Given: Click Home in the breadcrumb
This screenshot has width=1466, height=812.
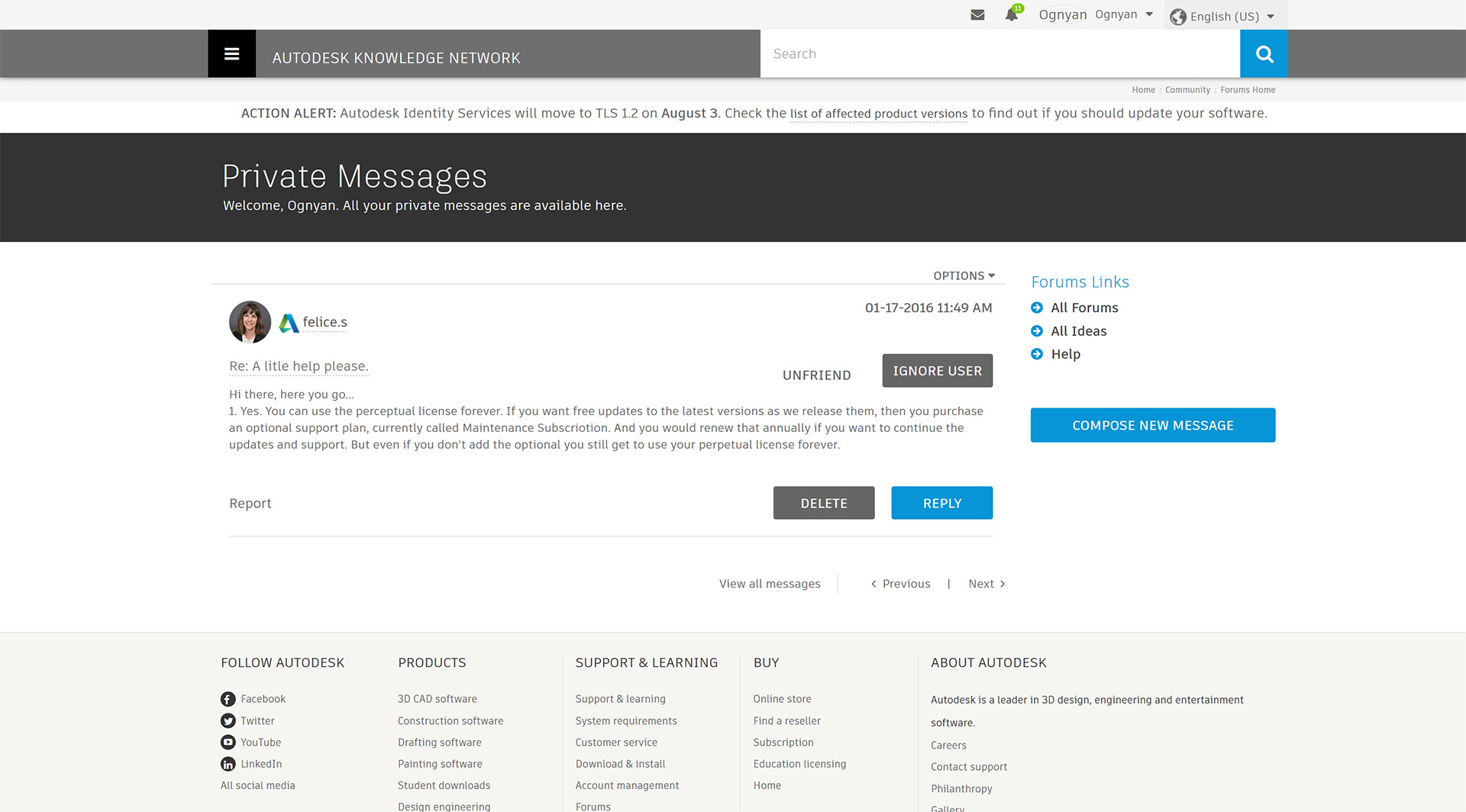Looking at the screenshot, I should click(x=1143, y=90).
